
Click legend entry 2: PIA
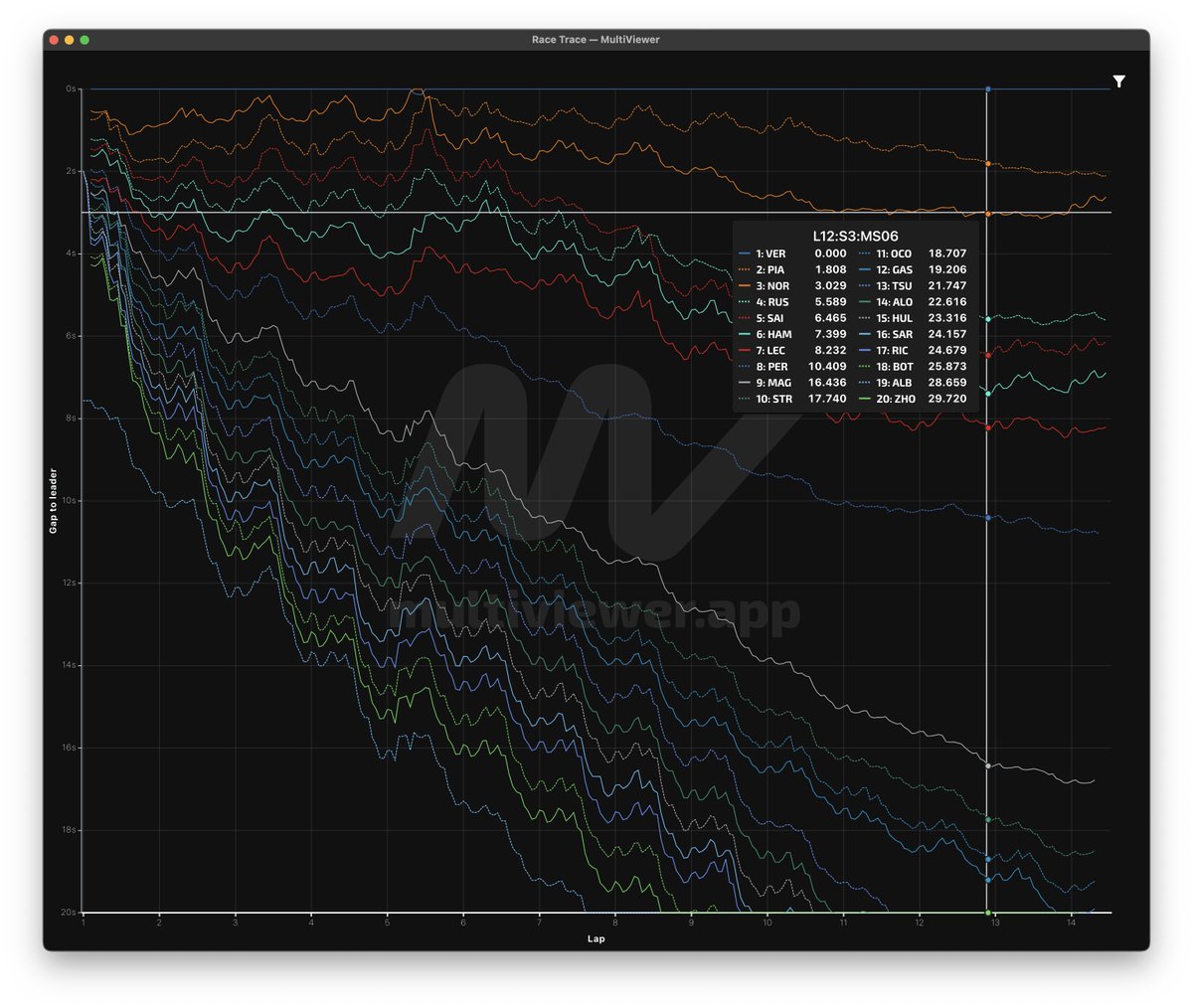pyautogui.click(x=770, y=269)
